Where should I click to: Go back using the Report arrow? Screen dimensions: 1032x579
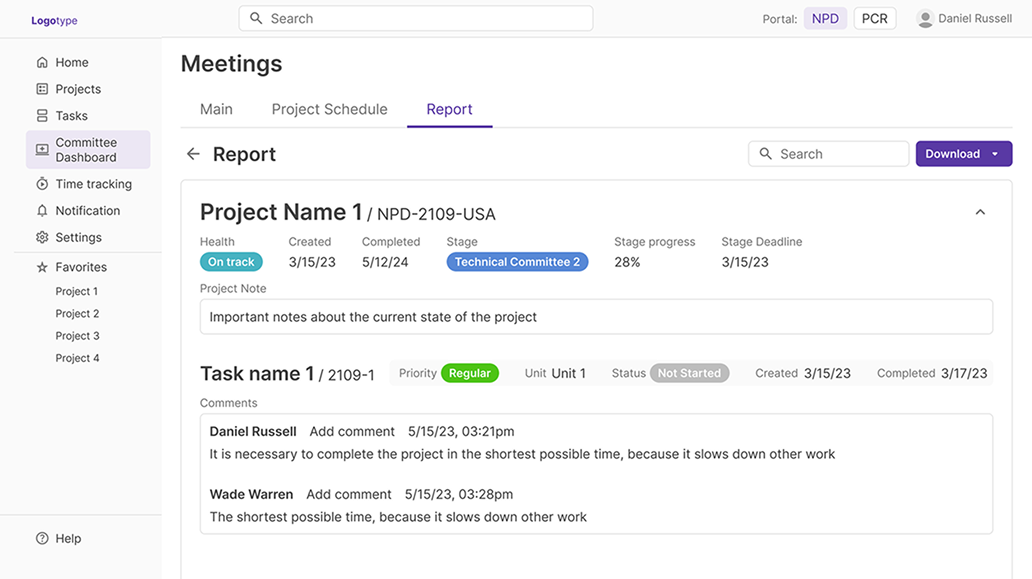coord(193,154)
